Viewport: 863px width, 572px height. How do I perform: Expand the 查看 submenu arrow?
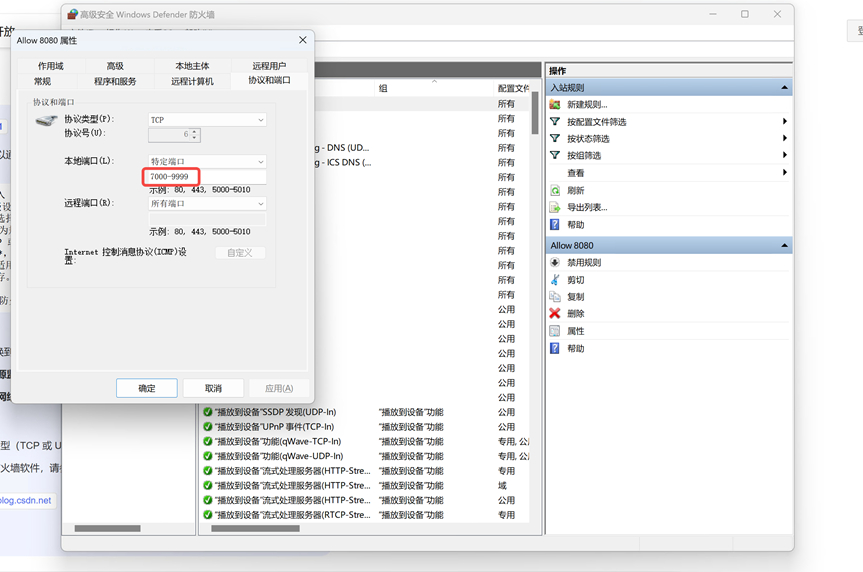click(784, 173)
